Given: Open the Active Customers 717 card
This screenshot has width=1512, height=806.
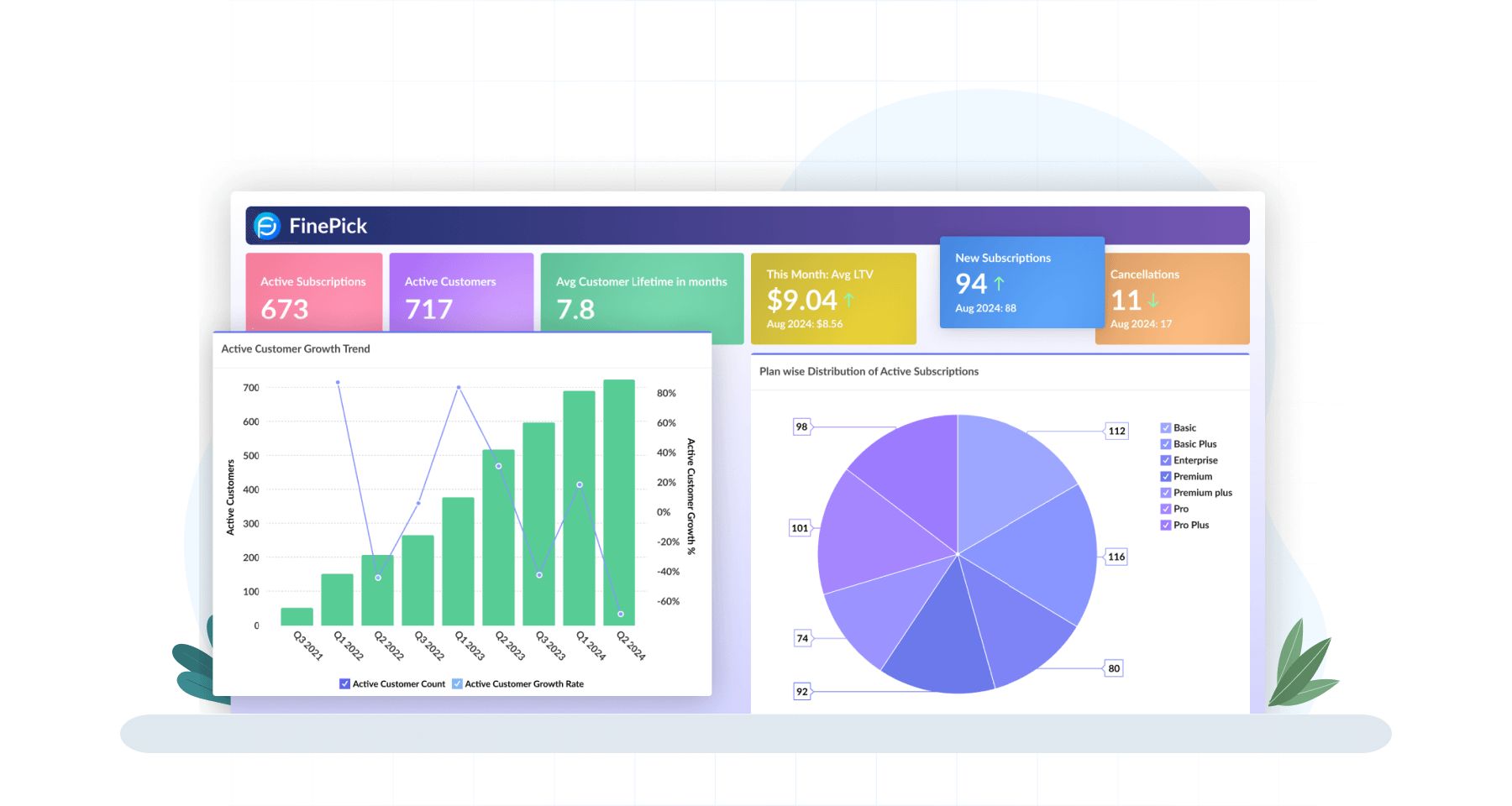Looking at the screenshot, I should pyautogui.click(x=461, y=292).
